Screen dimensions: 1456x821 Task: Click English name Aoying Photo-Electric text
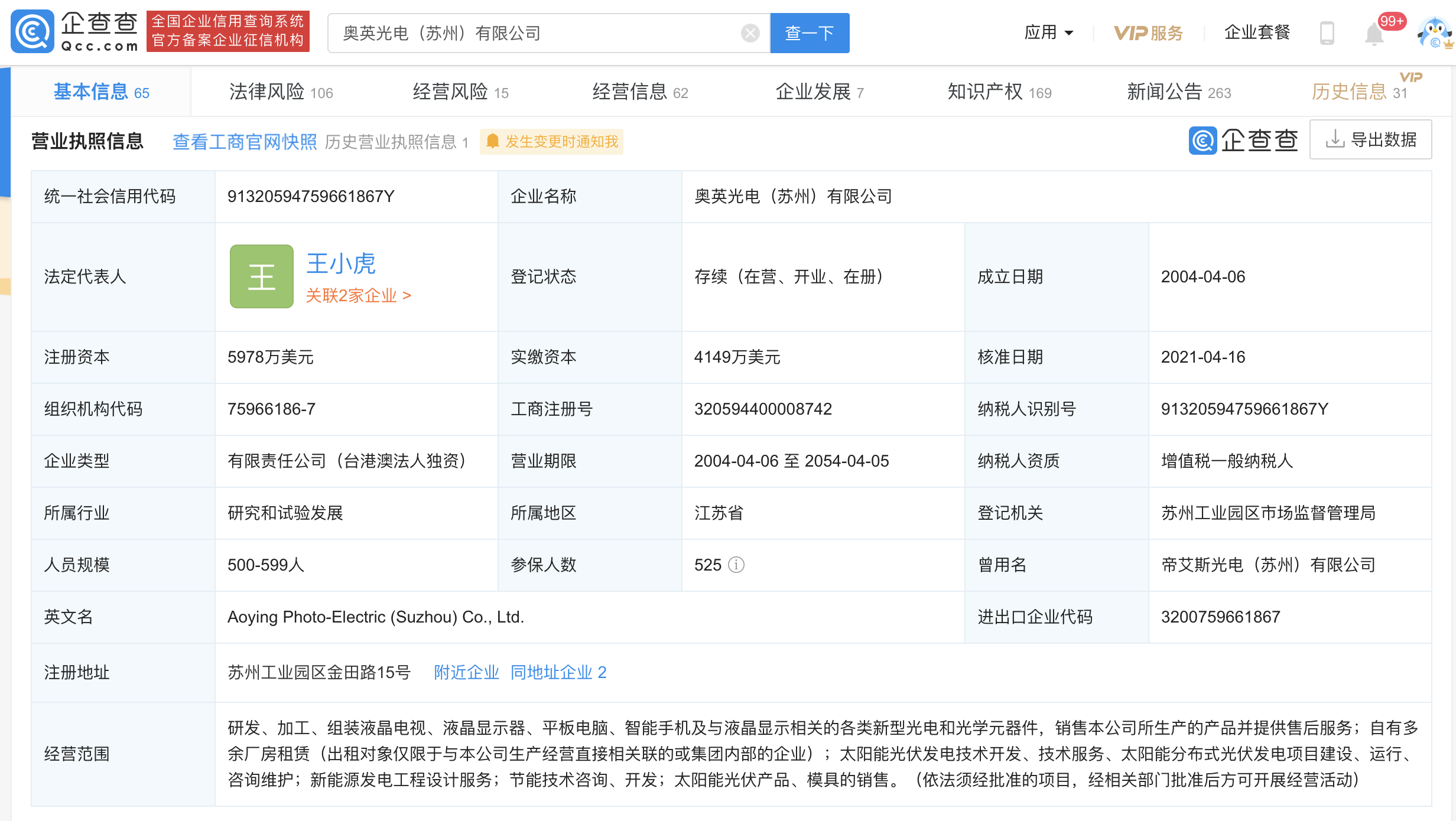coord(376,617)
